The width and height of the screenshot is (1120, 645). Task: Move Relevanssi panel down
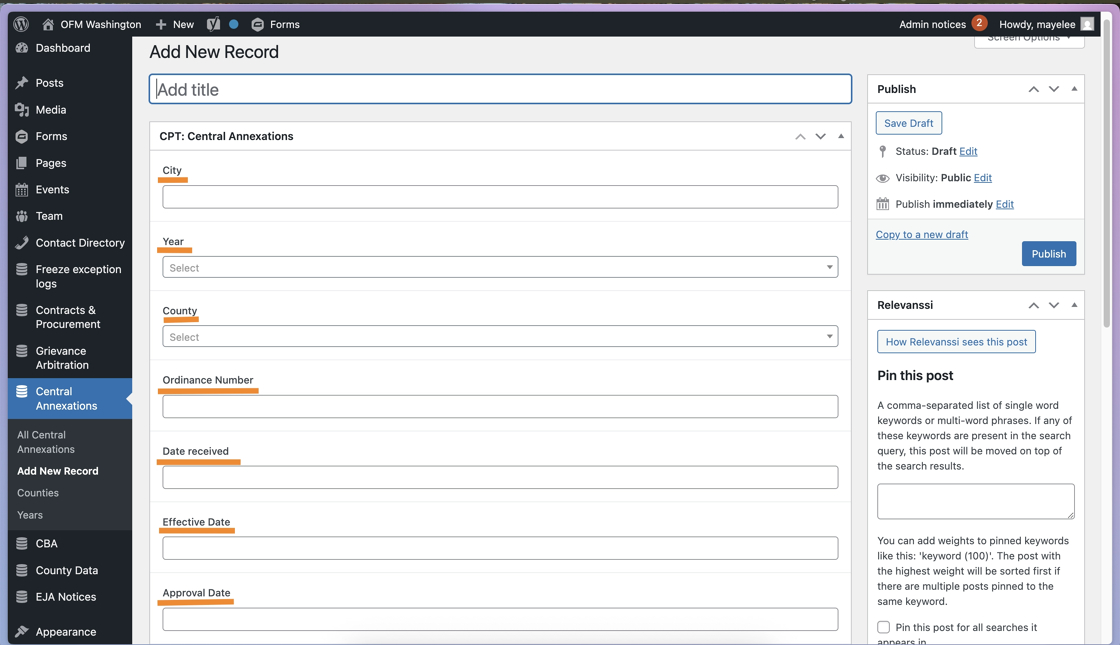[1054, 305]
